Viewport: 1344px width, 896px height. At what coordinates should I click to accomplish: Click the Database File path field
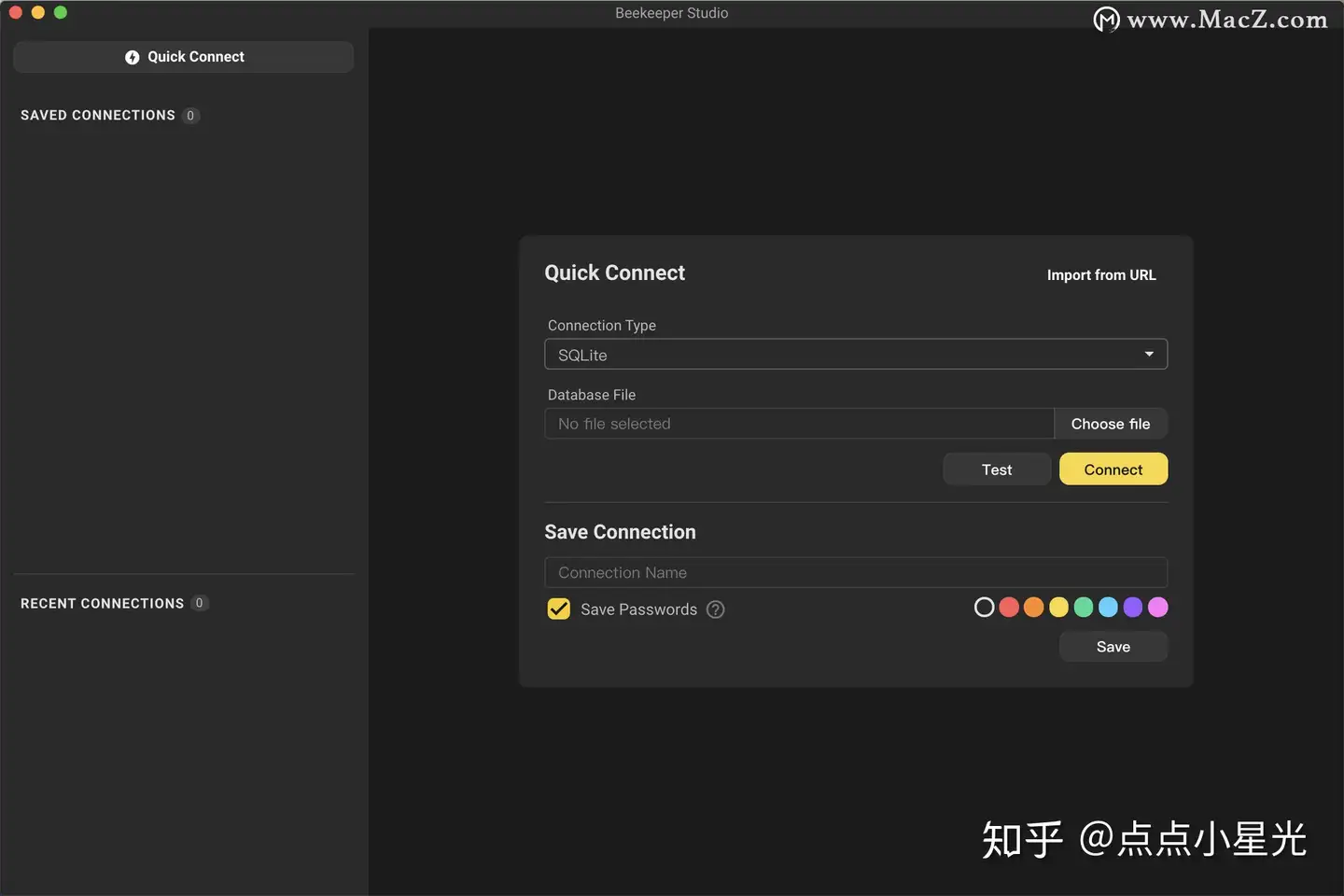[x=800, y=424]
